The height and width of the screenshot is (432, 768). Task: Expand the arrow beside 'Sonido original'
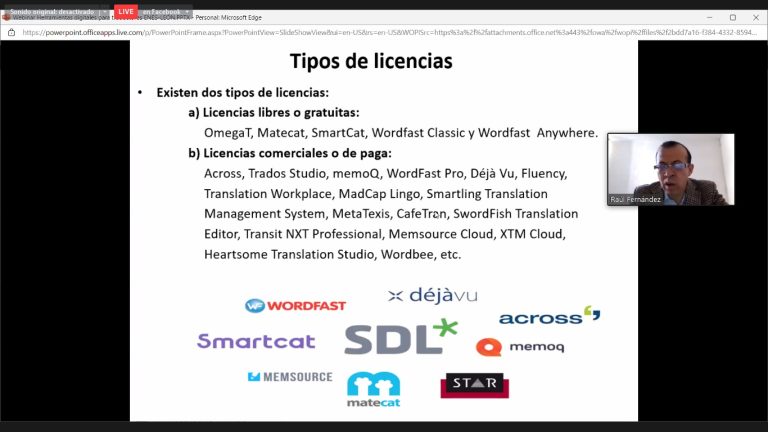coord(104,11)
